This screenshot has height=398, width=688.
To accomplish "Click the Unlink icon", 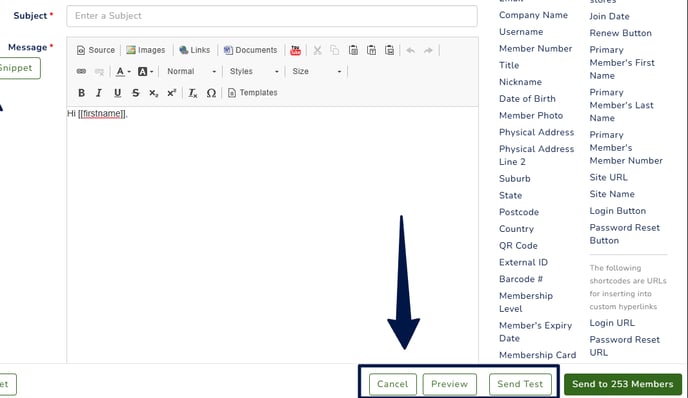I will (x=99, y=71).
